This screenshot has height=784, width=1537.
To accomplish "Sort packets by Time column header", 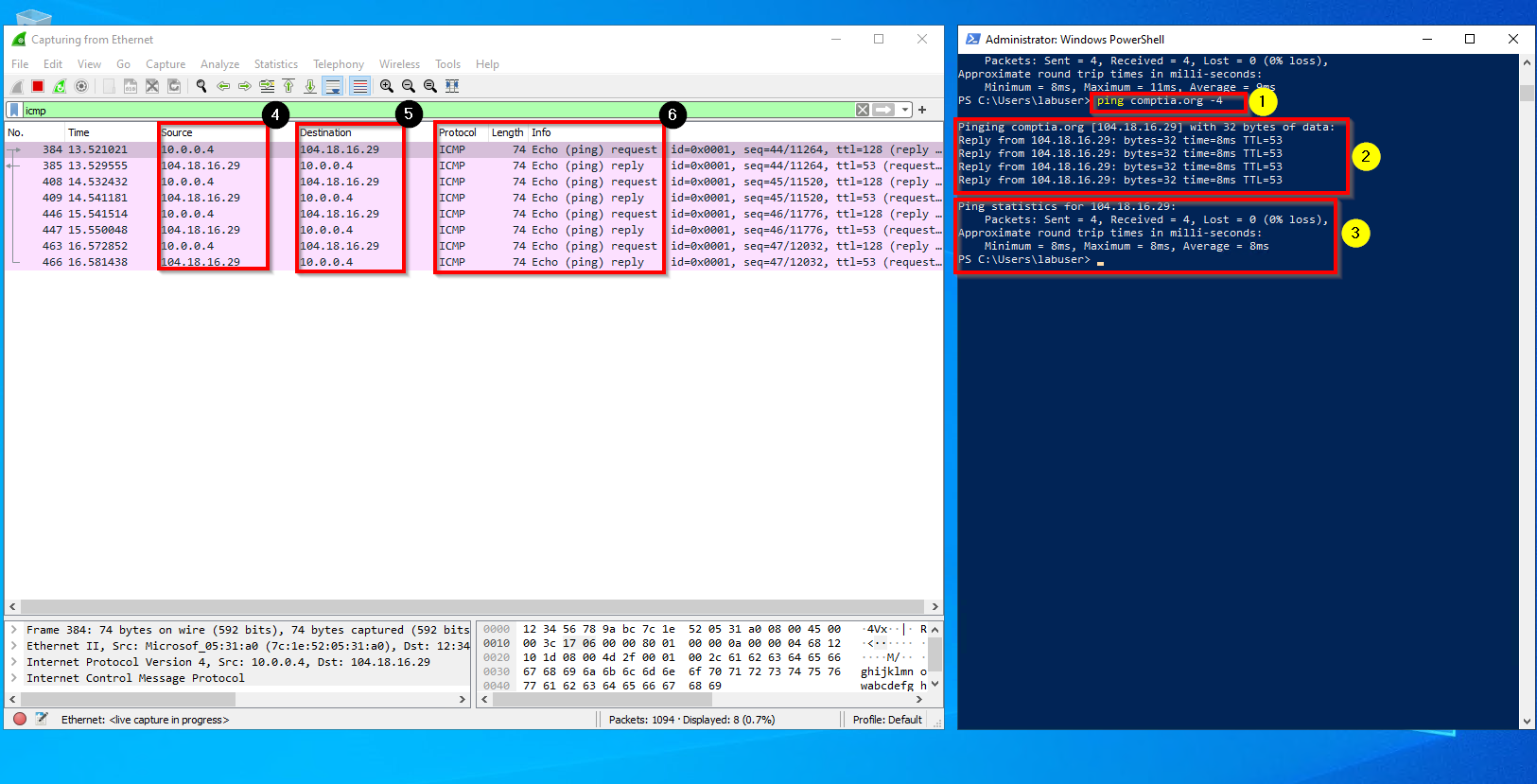I will [112, 132].
